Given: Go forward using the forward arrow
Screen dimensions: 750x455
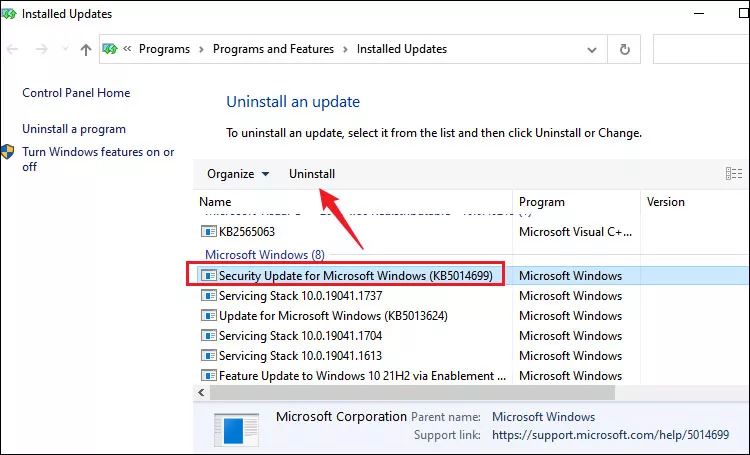Looking at the screenshot, I should point(42,49).
